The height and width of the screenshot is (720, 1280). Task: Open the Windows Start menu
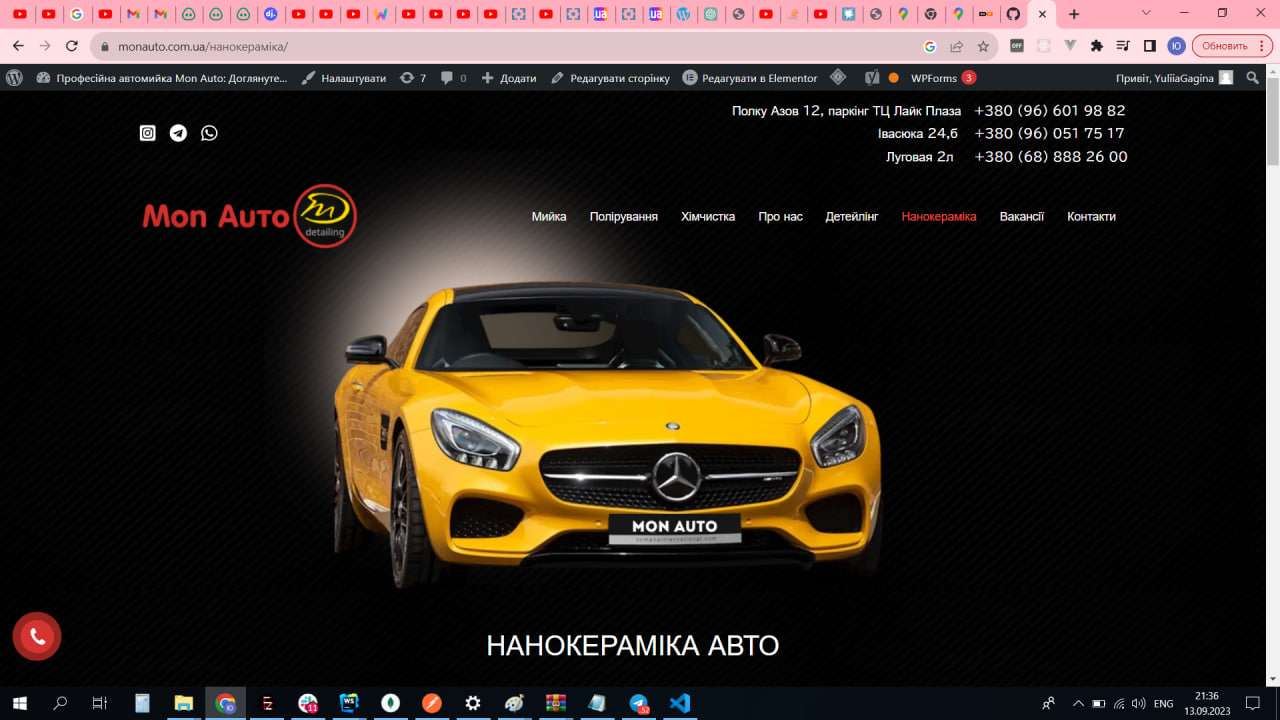19,703
